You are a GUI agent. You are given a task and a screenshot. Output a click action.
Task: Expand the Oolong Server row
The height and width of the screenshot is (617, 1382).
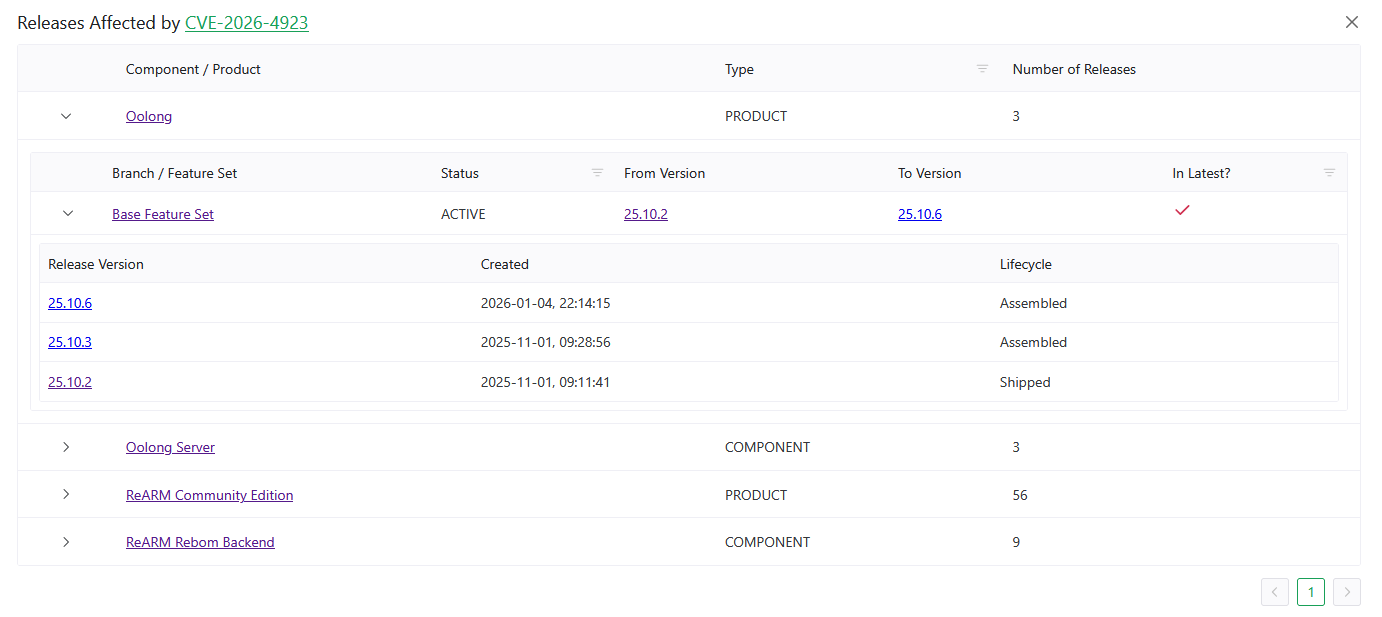point(67,447)
